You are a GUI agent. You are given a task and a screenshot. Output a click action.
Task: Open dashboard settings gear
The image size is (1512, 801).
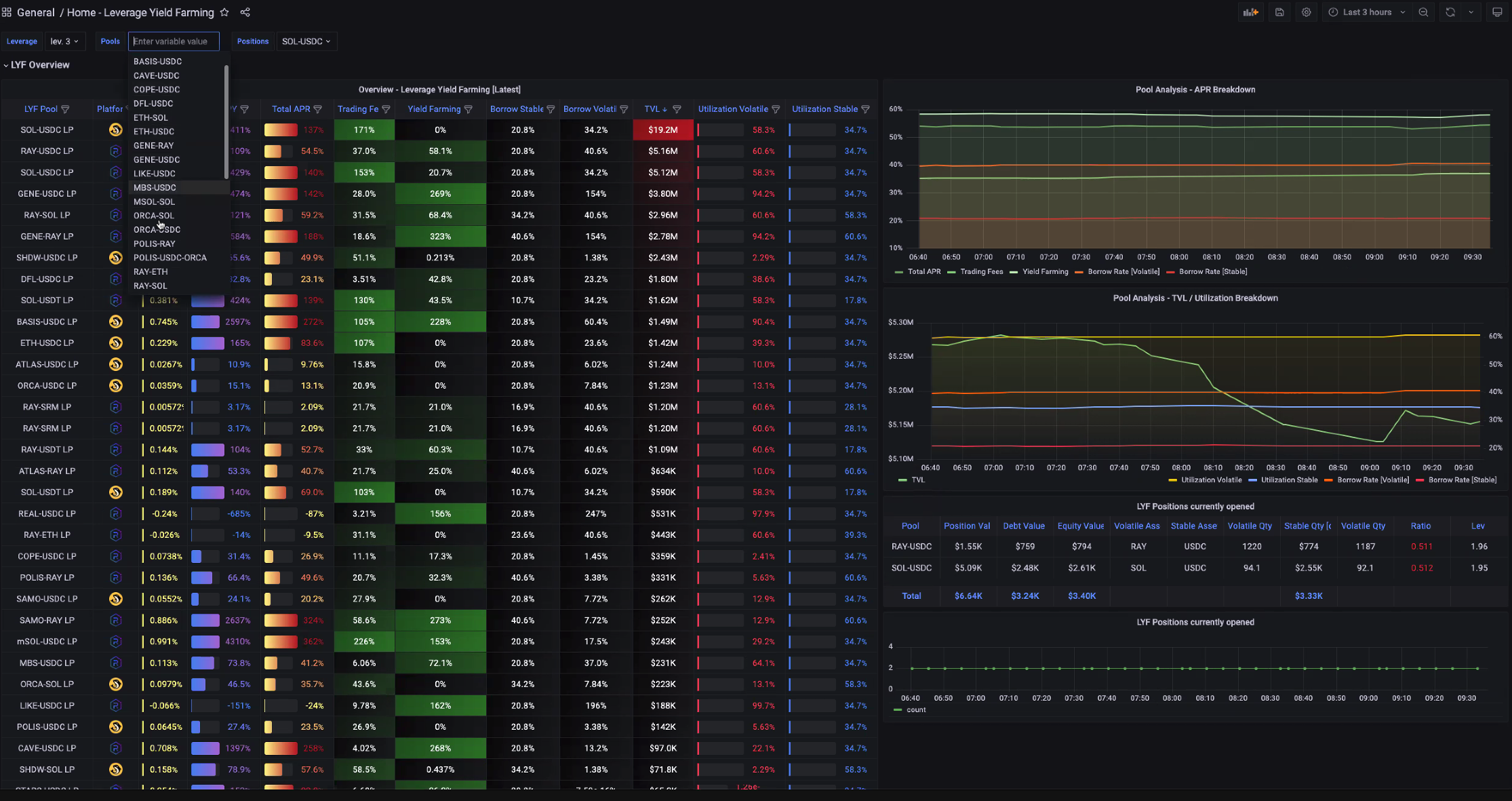pyautogui.click(x=1307, y=12)
